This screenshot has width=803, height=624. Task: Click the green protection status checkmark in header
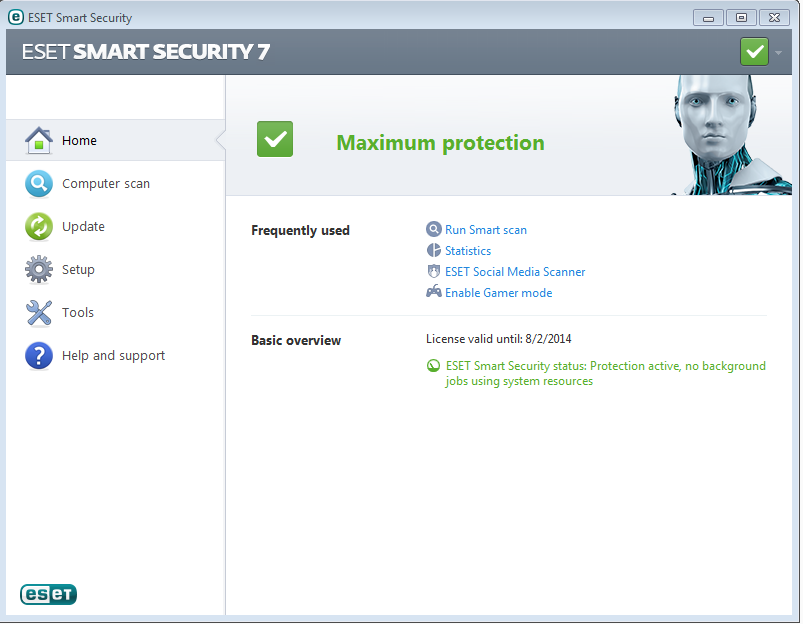tap(754, 51)
